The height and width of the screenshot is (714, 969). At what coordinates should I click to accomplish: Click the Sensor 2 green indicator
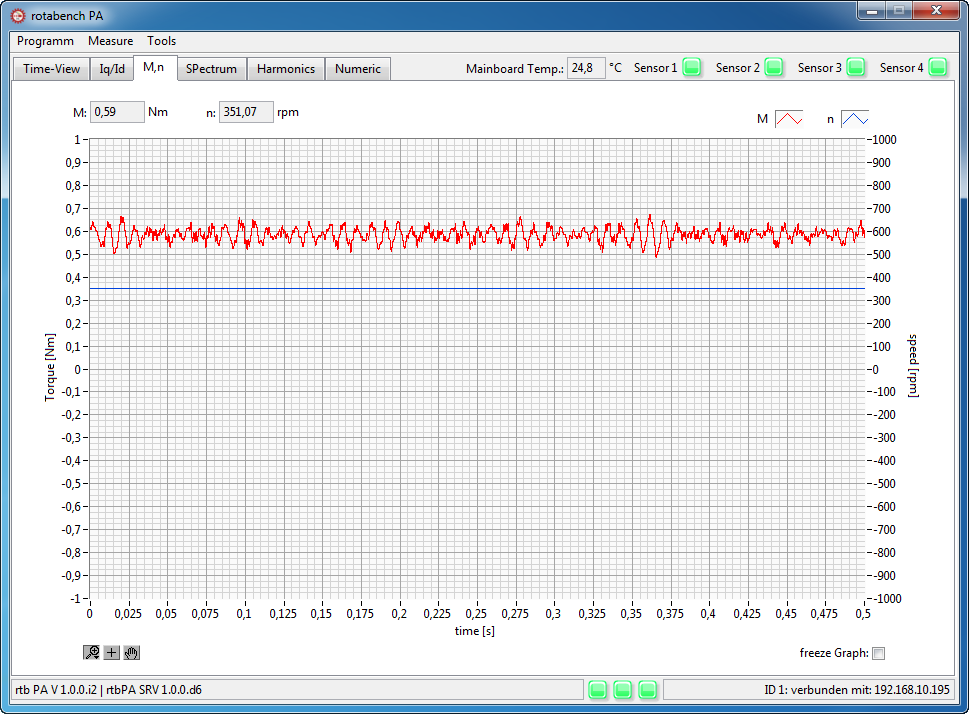774,67
